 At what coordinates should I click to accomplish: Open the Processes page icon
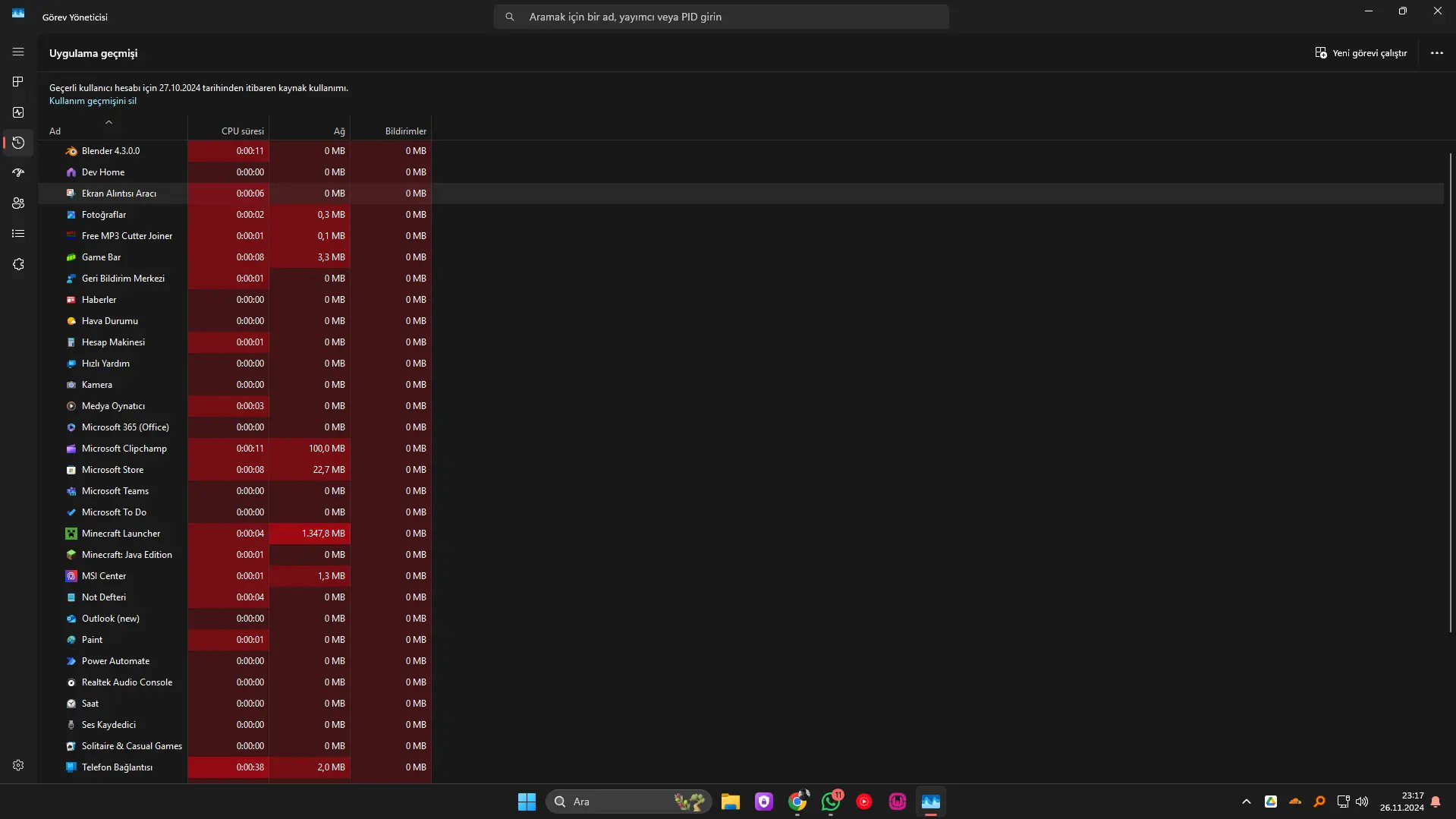coord(18,82)
